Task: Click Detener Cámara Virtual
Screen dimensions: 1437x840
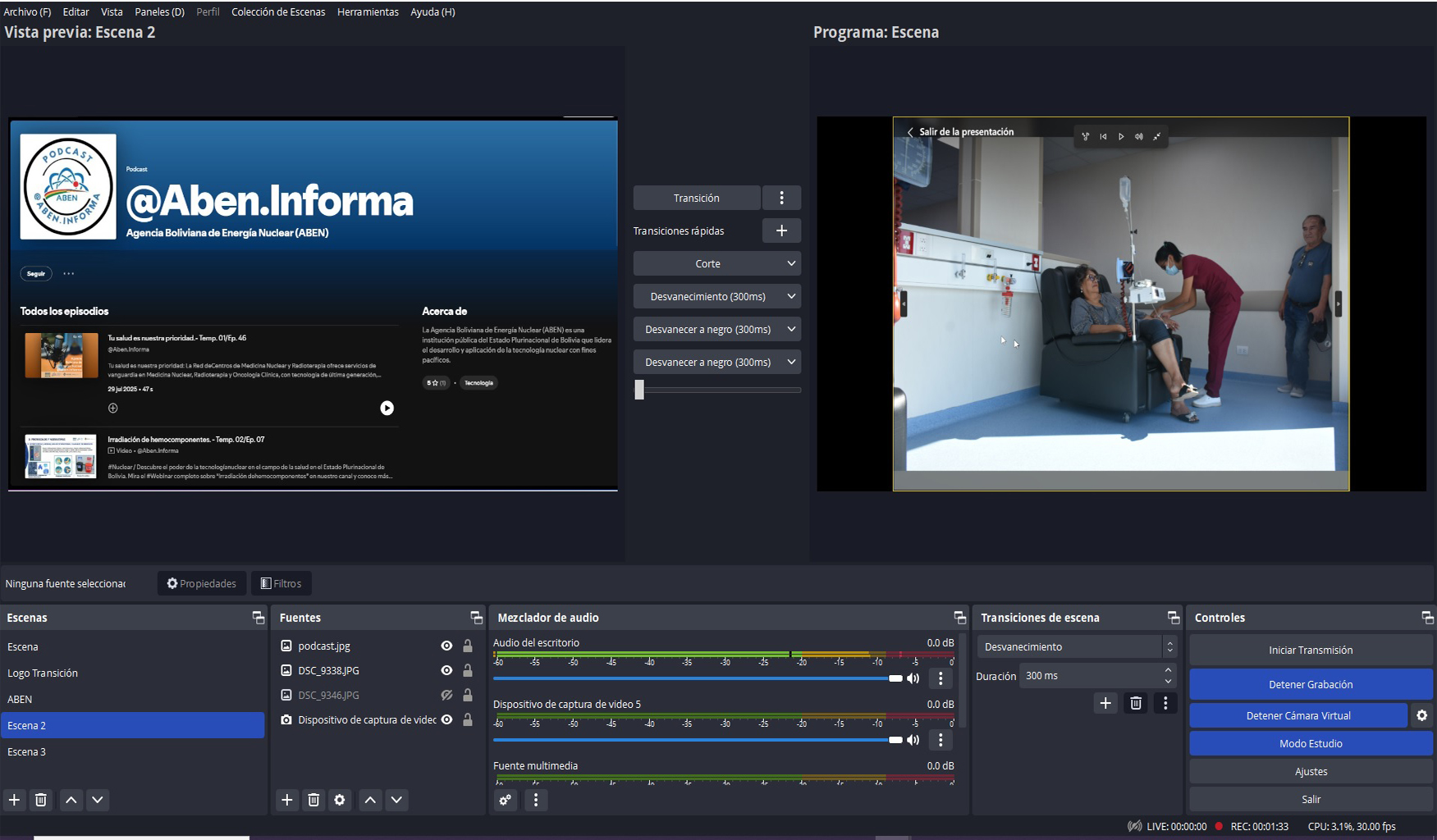Action: 1298,715
